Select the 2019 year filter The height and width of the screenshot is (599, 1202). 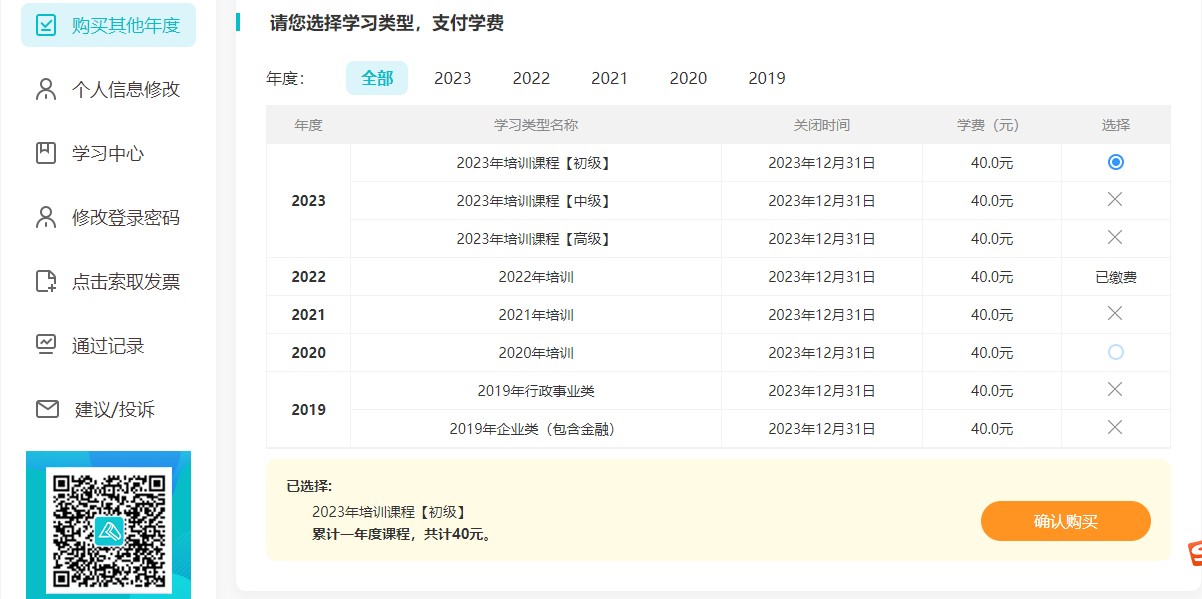click(x=766, y=78)
